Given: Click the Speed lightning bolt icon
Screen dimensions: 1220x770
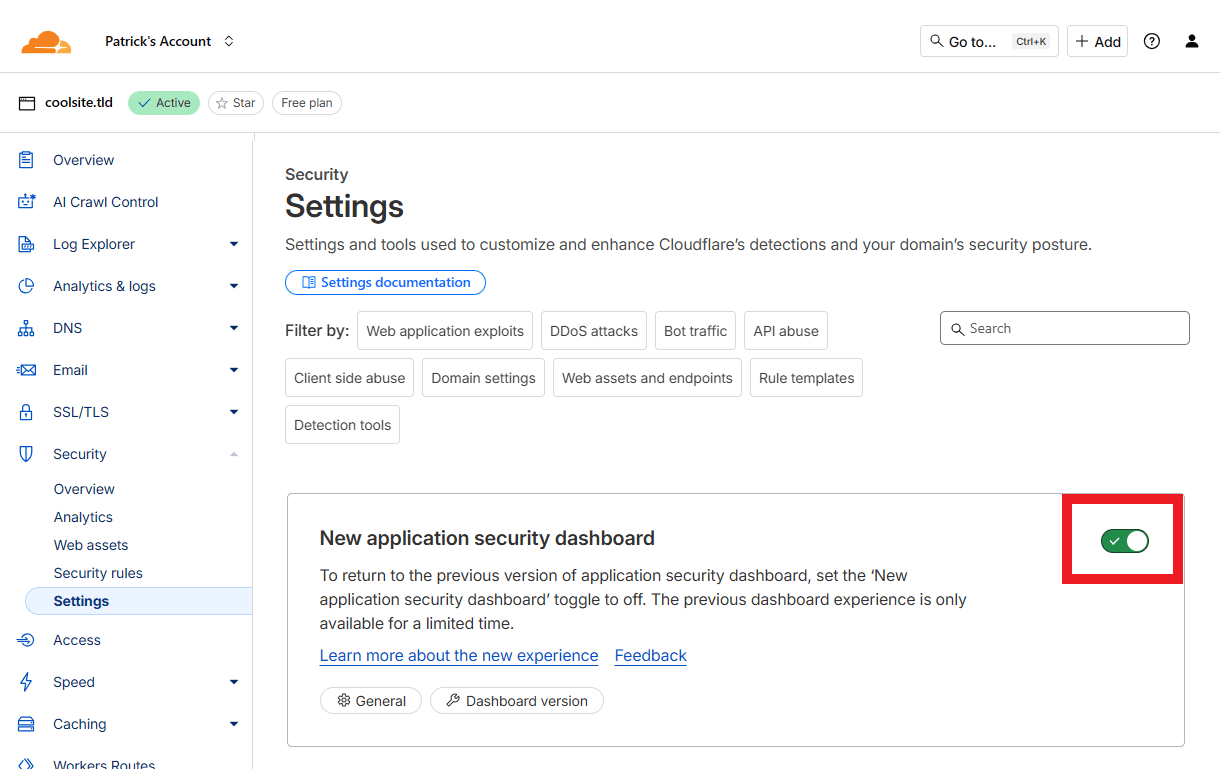Looking at the screenshot, I should pyautogui.click(x=27, y=682).
